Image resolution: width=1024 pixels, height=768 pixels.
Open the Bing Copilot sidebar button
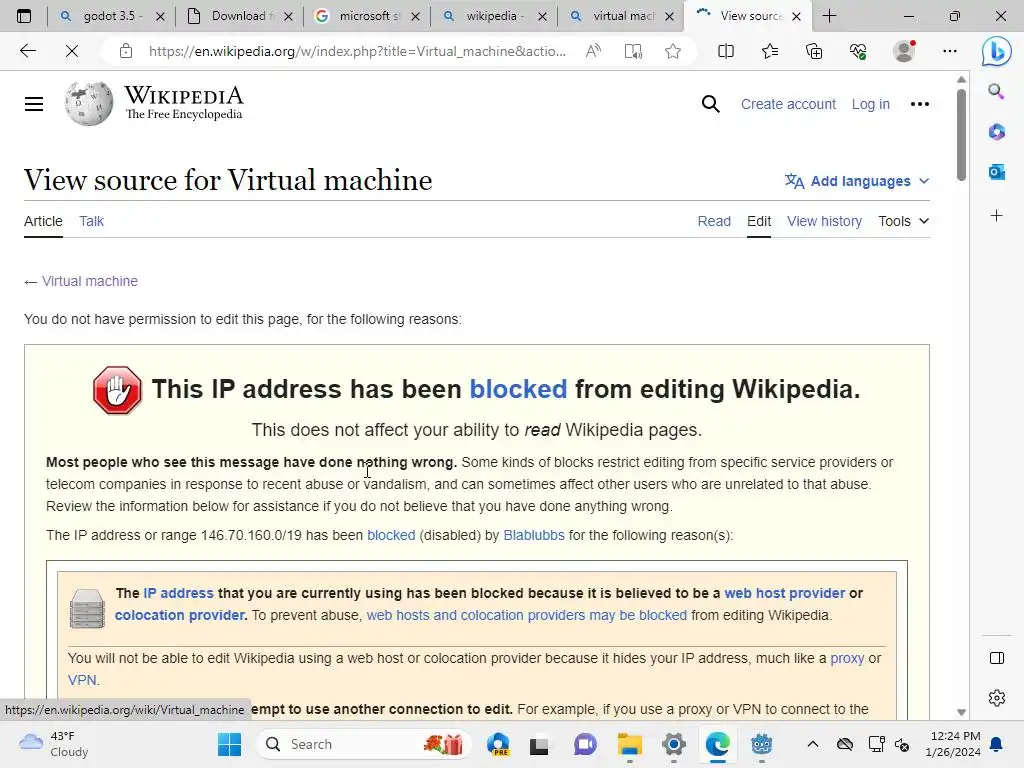[x=997, y=51]
